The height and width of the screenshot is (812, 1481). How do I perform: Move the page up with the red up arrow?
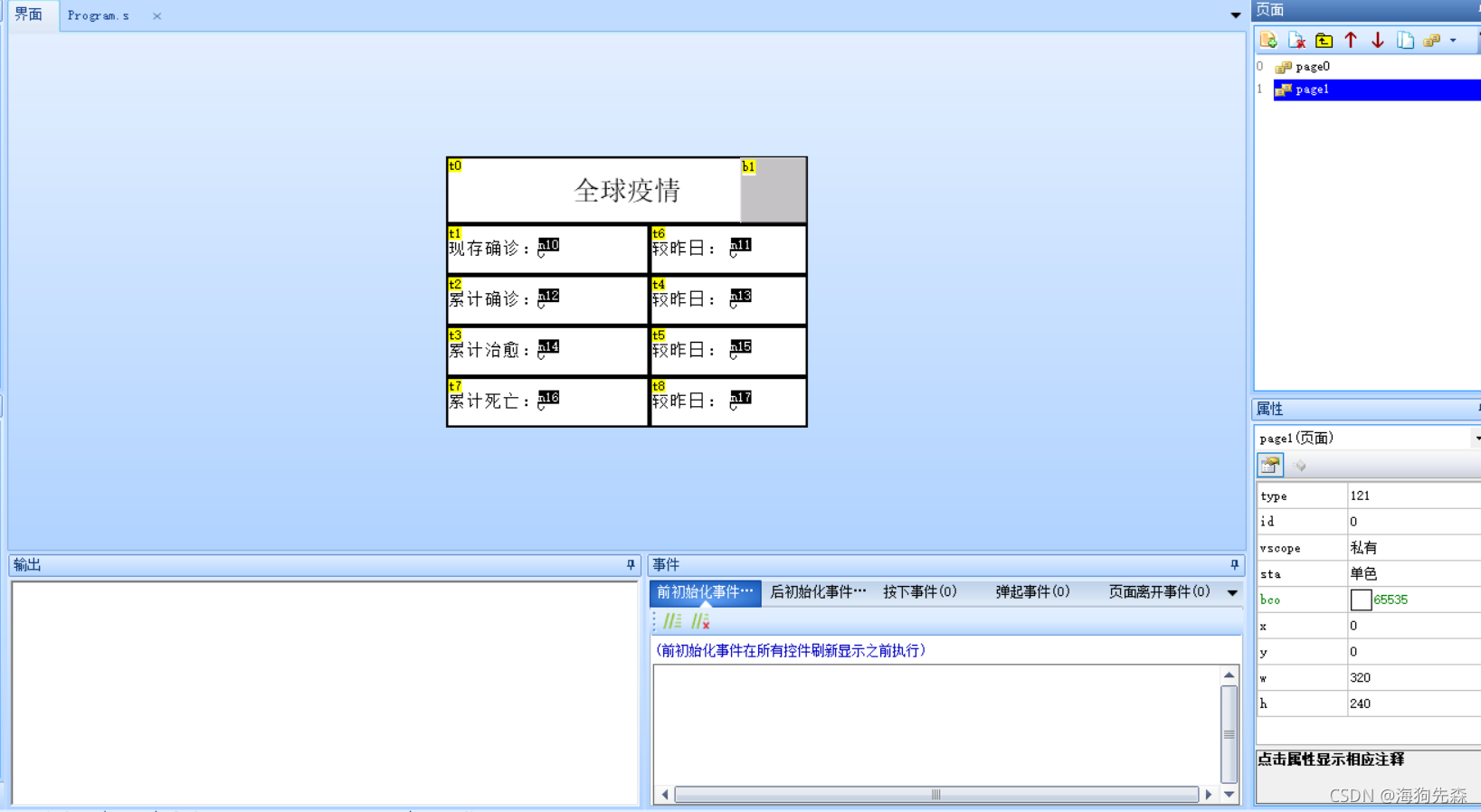click(1351, 40)
